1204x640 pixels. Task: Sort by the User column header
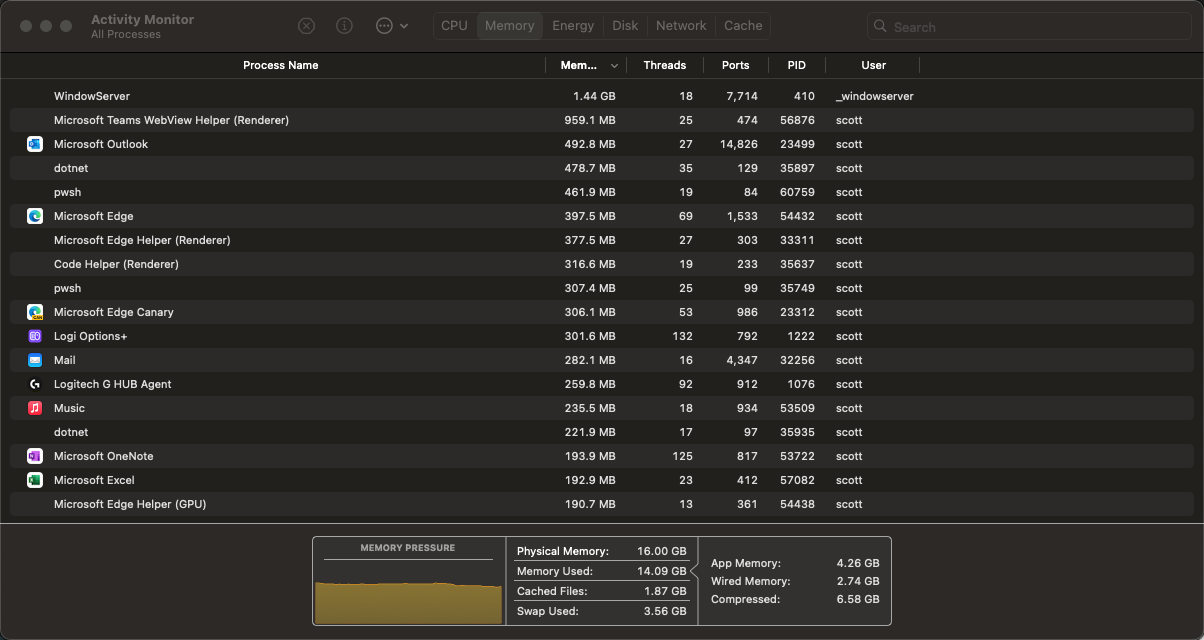873,65
